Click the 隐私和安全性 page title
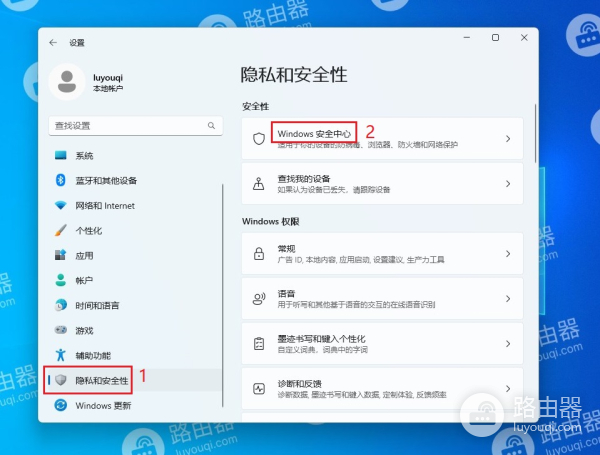 [x=294, y=75]
